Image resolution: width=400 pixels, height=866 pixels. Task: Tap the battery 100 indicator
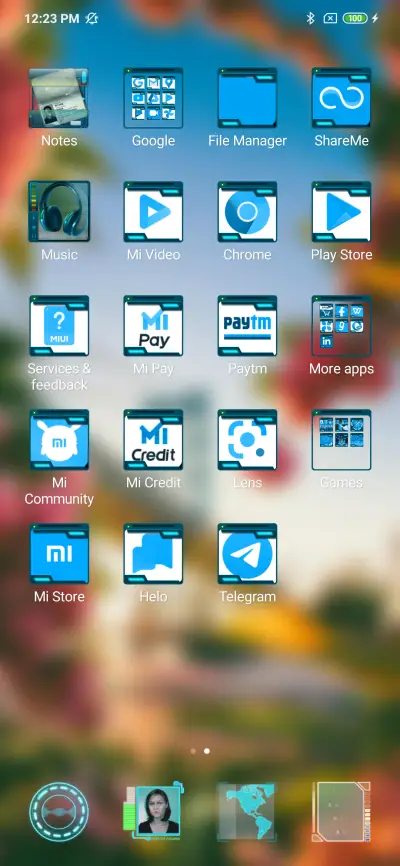[x=355, y=18]
